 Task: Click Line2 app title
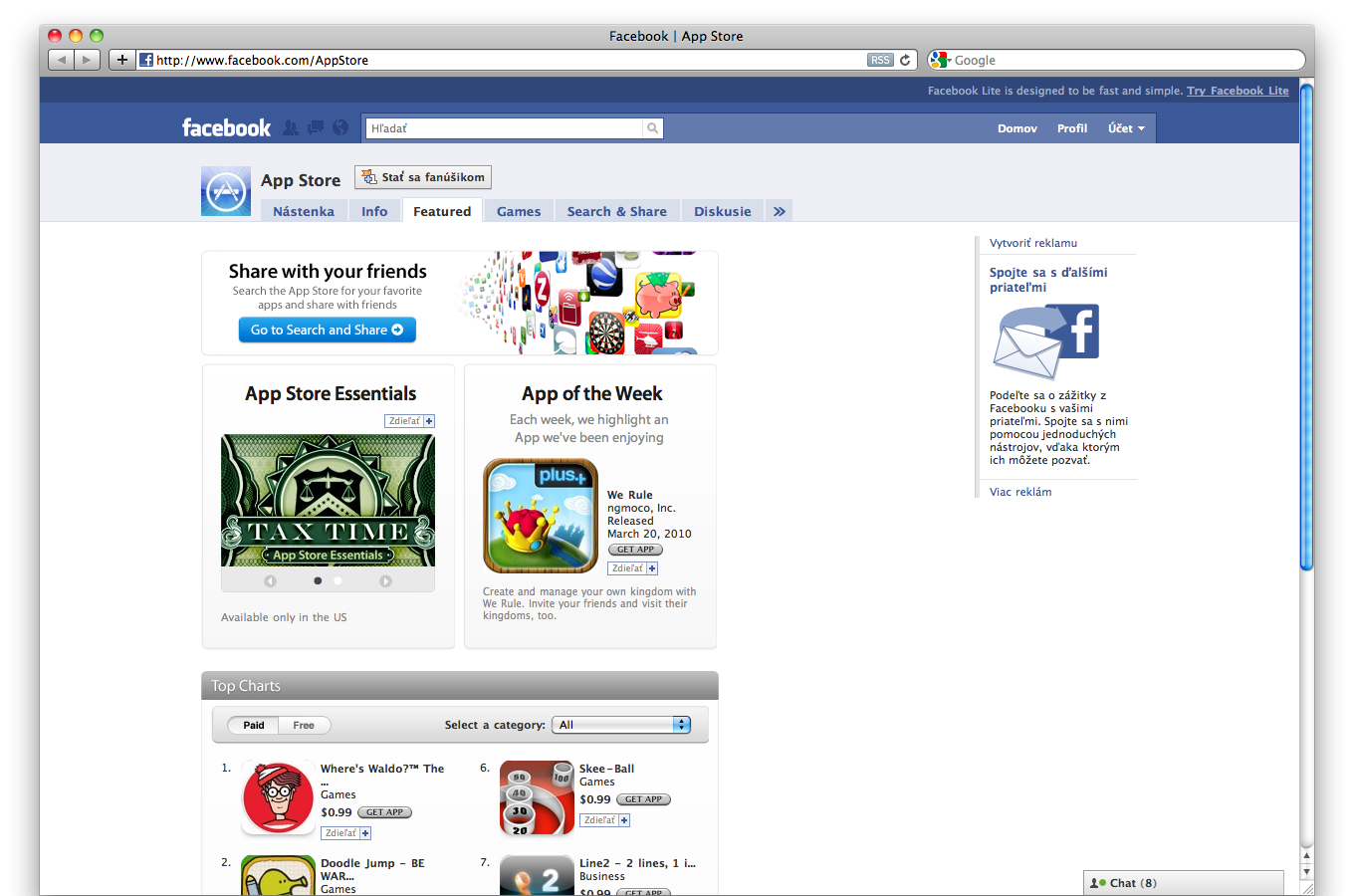pos(637,863)
